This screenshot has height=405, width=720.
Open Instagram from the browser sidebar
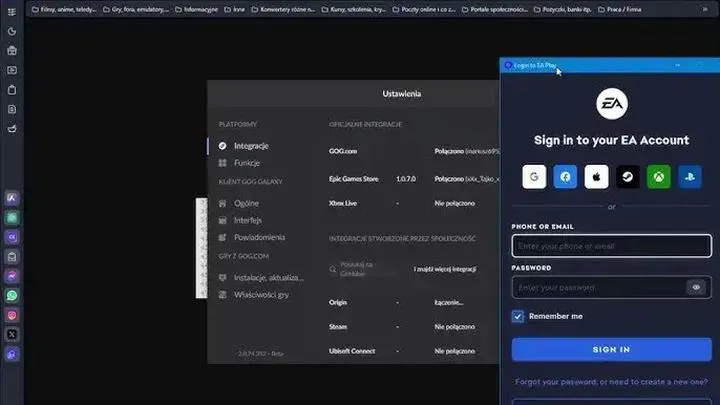coord(12,315)
